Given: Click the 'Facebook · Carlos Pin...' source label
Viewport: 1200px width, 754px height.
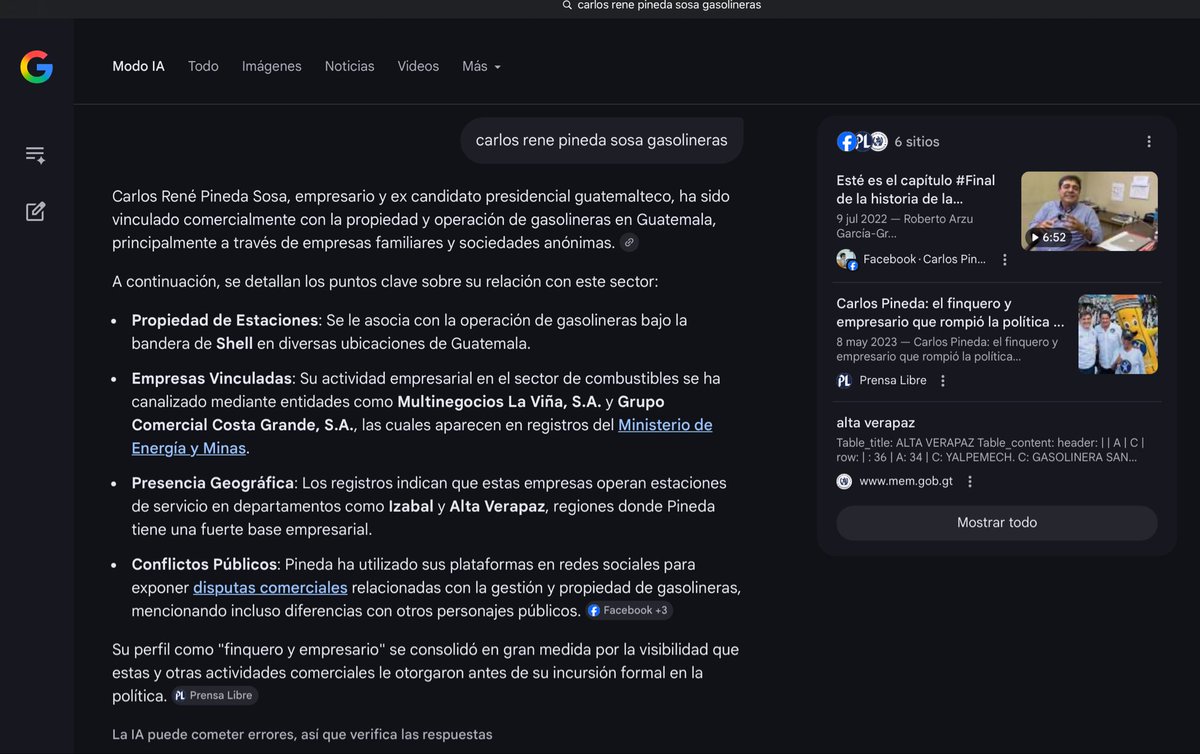Looking at the screenshot, I should point(924,260).
